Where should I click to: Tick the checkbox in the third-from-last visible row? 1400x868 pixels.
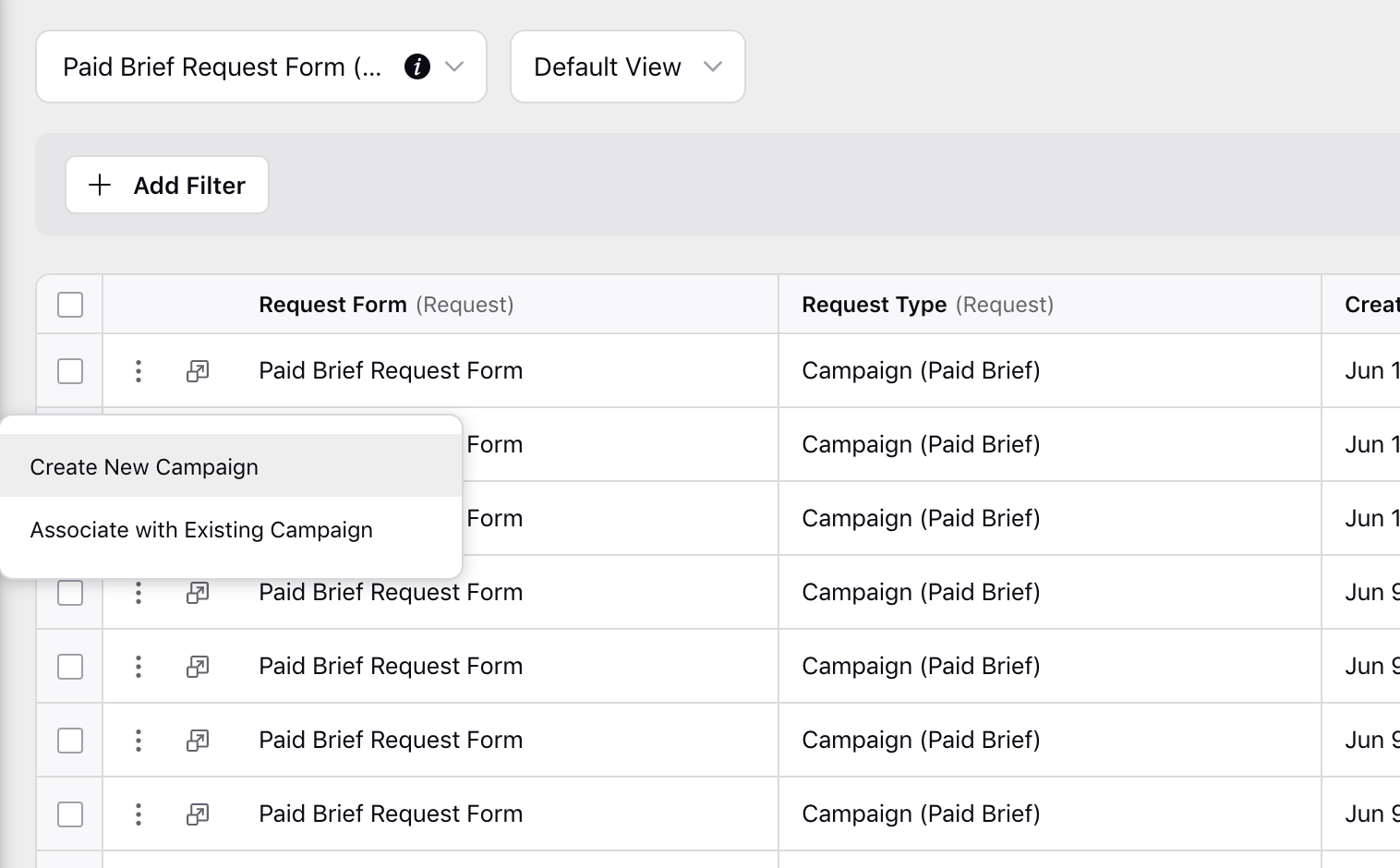[x=70, y=667]
